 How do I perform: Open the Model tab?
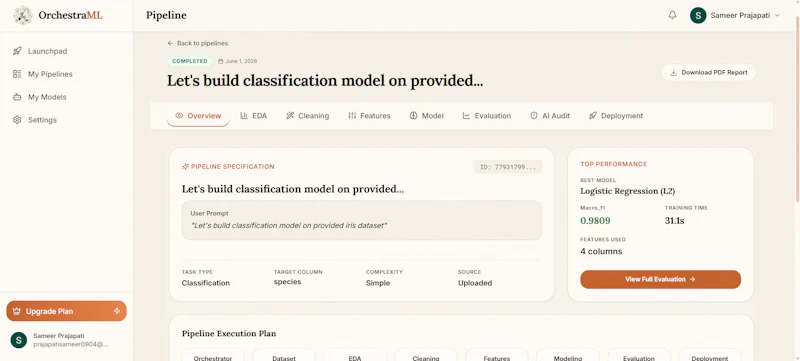[427, 116]
